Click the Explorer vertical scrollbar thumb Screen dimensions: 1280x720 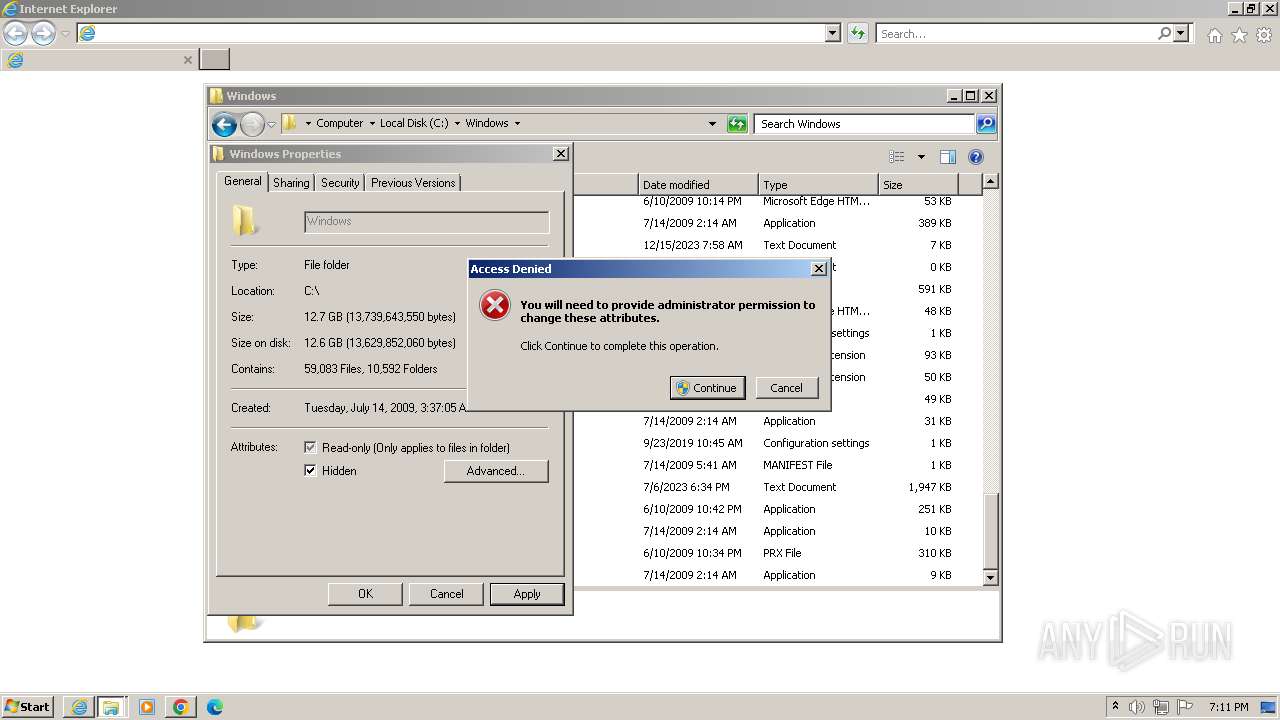tap(990, 531)
